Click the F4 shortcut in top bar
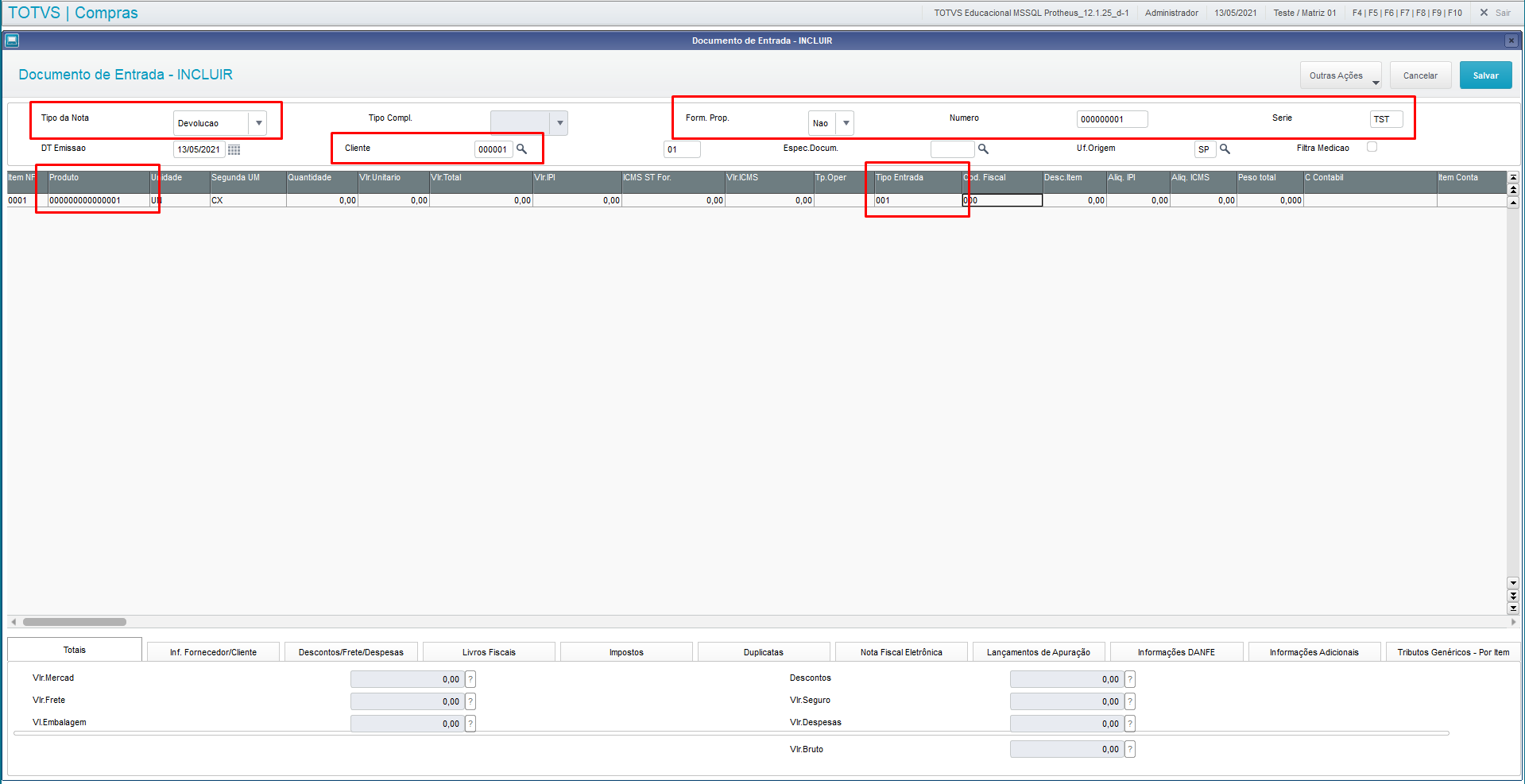The image size is (1525, 784). (1357, 13)
